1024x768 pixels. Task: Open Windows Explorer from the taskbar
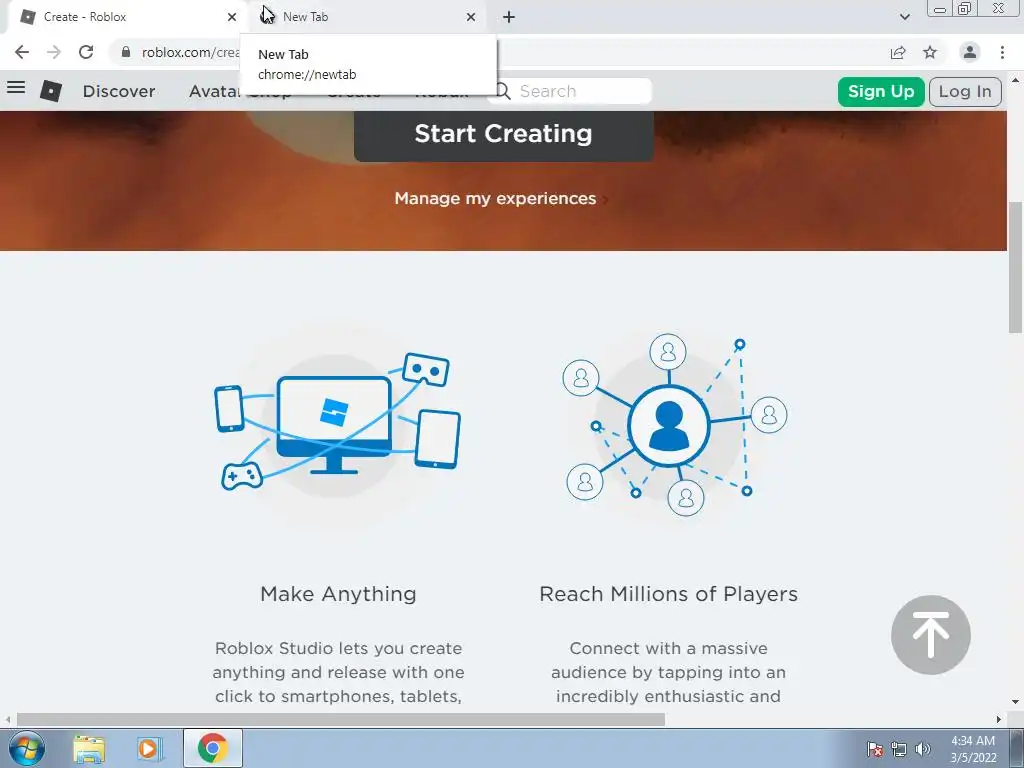click(x=89, y=748)
